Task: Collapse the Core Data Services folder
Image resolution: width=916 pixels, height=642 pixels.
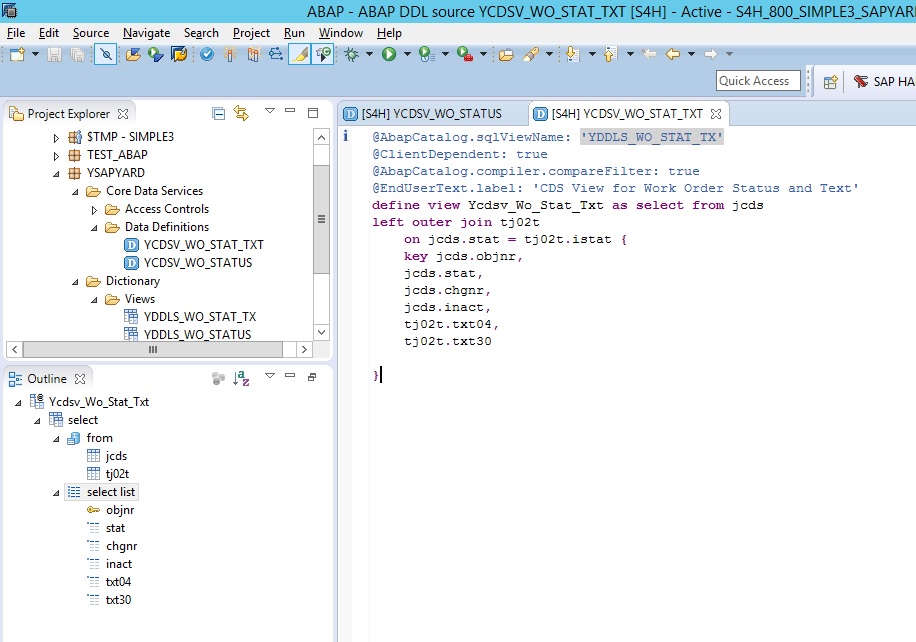Action: (75, 192)
